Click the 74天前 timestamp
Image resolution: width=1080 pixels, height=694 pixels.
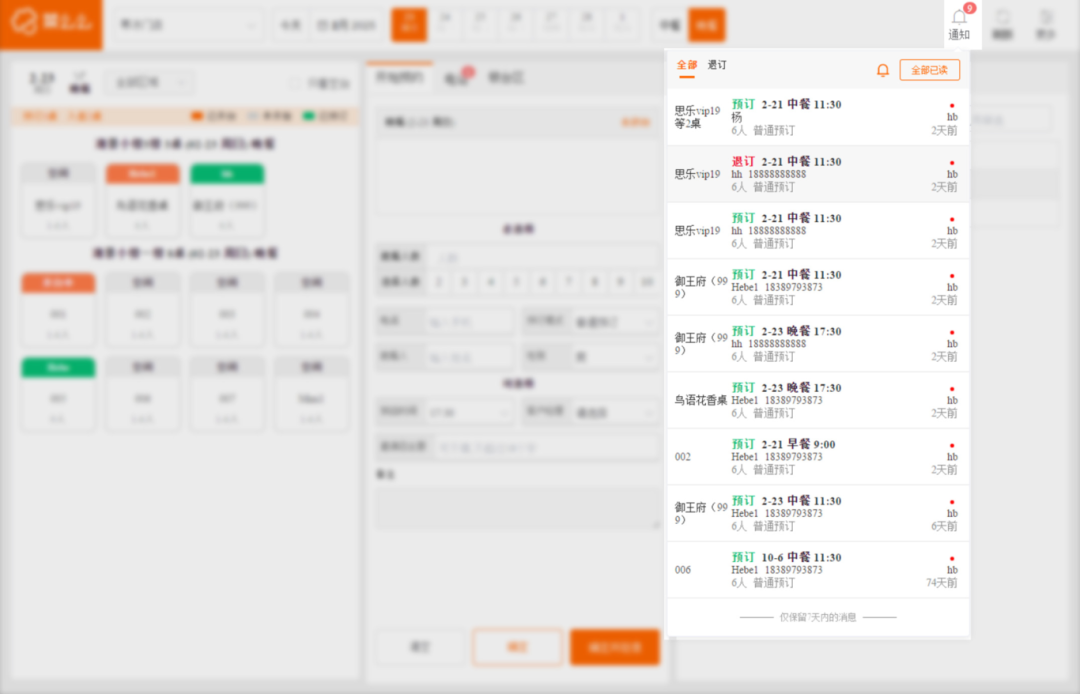point(942,583)
